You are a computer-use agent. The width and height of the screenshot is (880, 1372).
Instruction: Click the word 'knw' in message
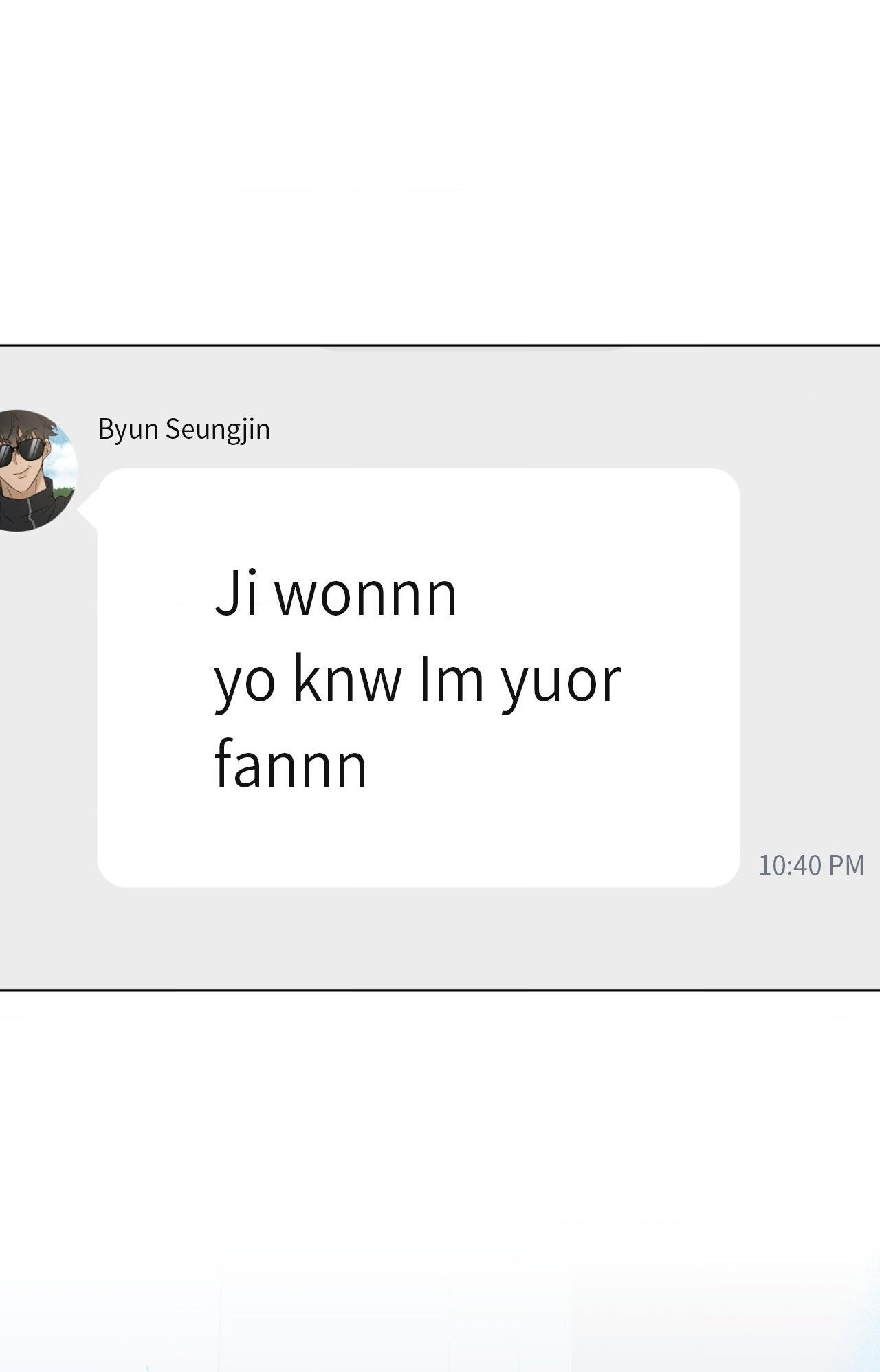(347, 679)
